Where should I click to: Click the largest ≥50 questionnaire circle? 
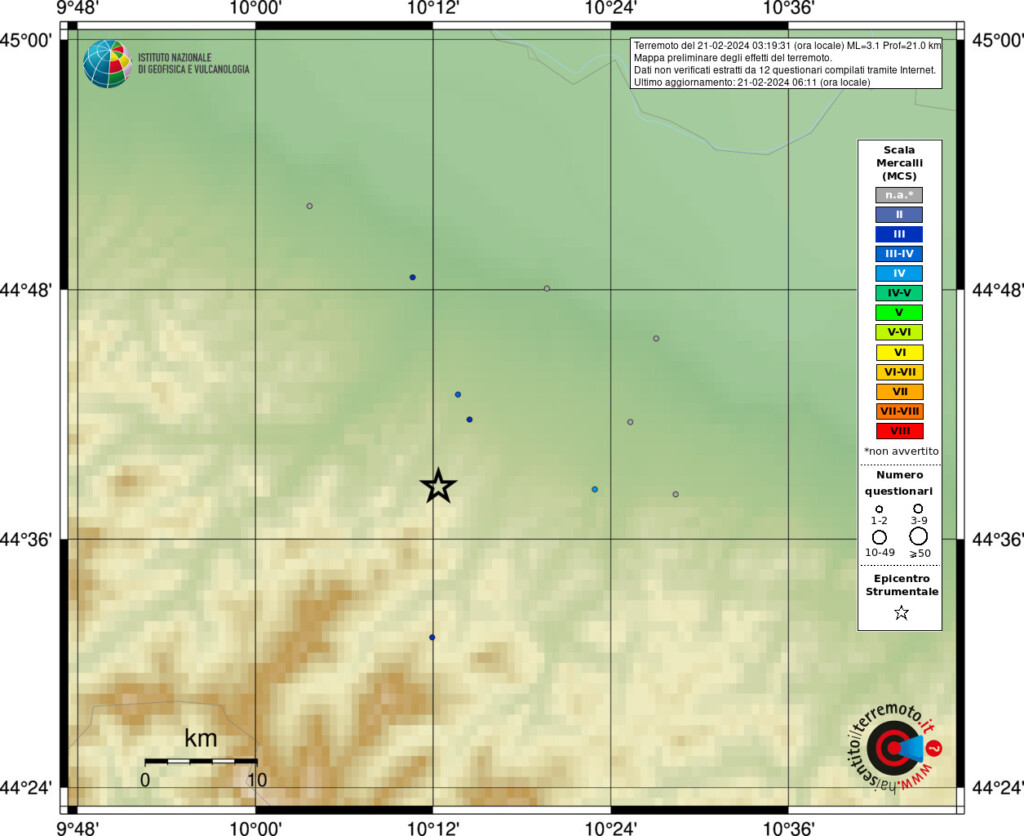pos(918,537)
